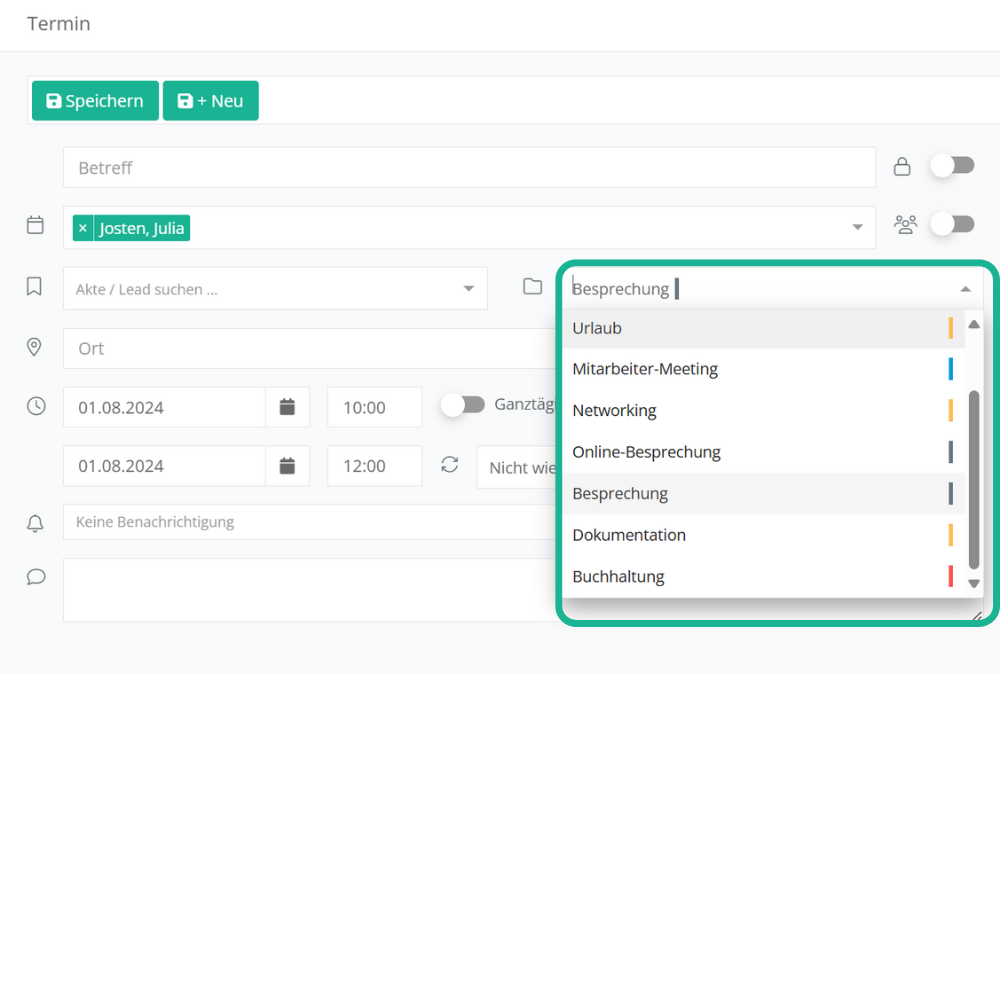Click the group participants icon

pyautogui.click(x=905, y=225)
